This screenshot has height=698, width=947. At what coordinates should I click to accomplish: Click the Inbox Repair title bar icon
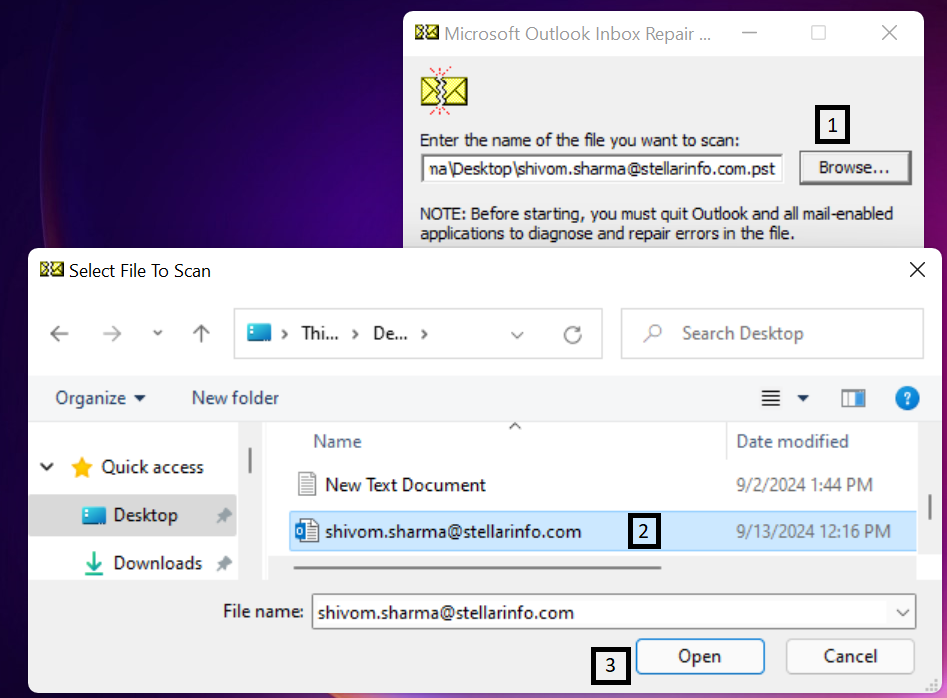coord(426,32)
